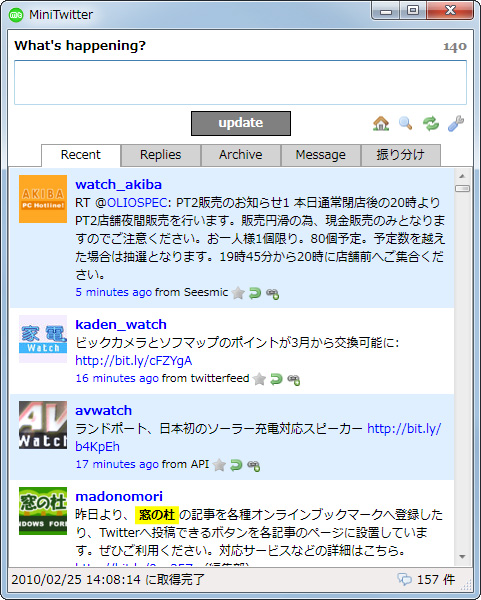This screenshot has height=600, width=481.
Task: Minimize the MiniTwitter window
Action: [x=386, y=11]
